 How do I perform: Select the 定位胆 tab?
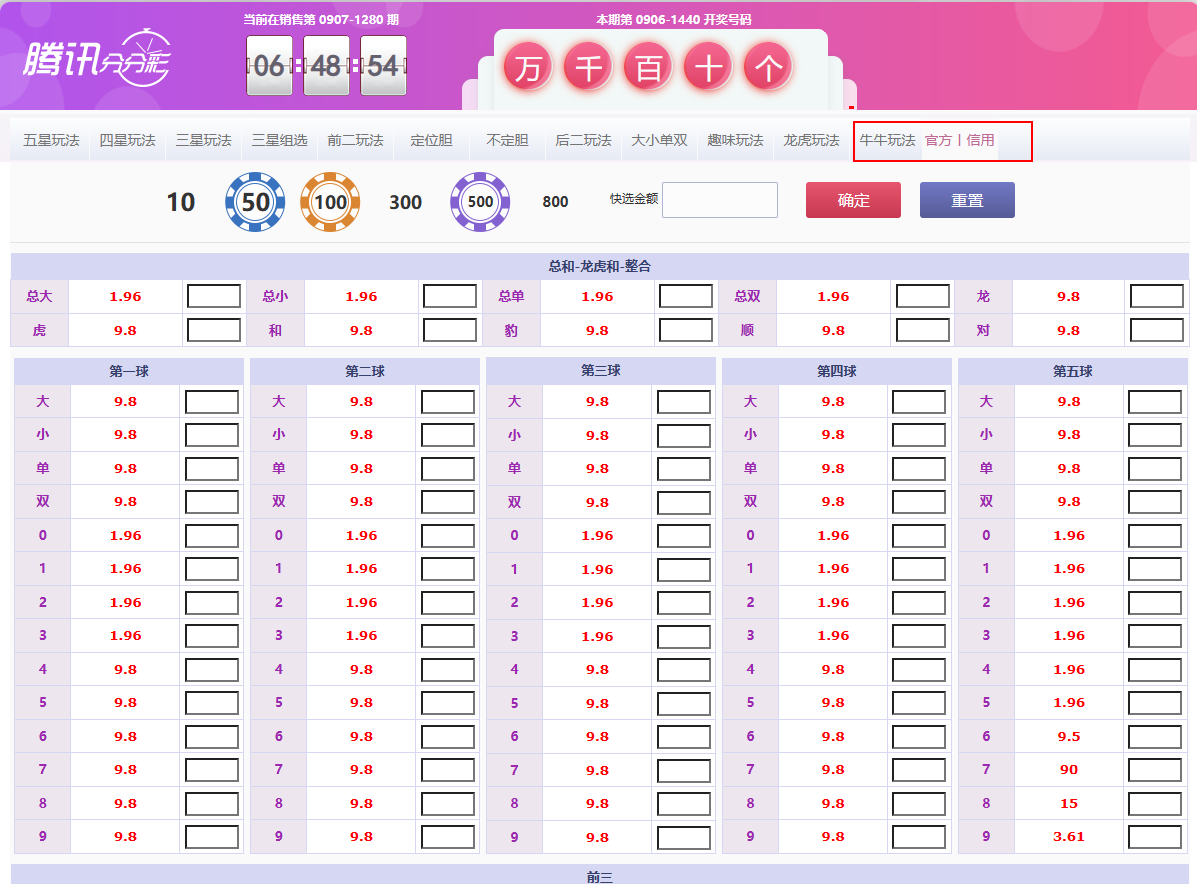(x=431, y=140)
